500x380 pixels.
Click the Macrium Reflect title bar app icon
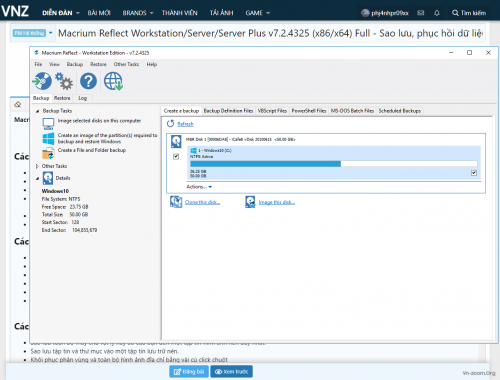tap(36, 53)
